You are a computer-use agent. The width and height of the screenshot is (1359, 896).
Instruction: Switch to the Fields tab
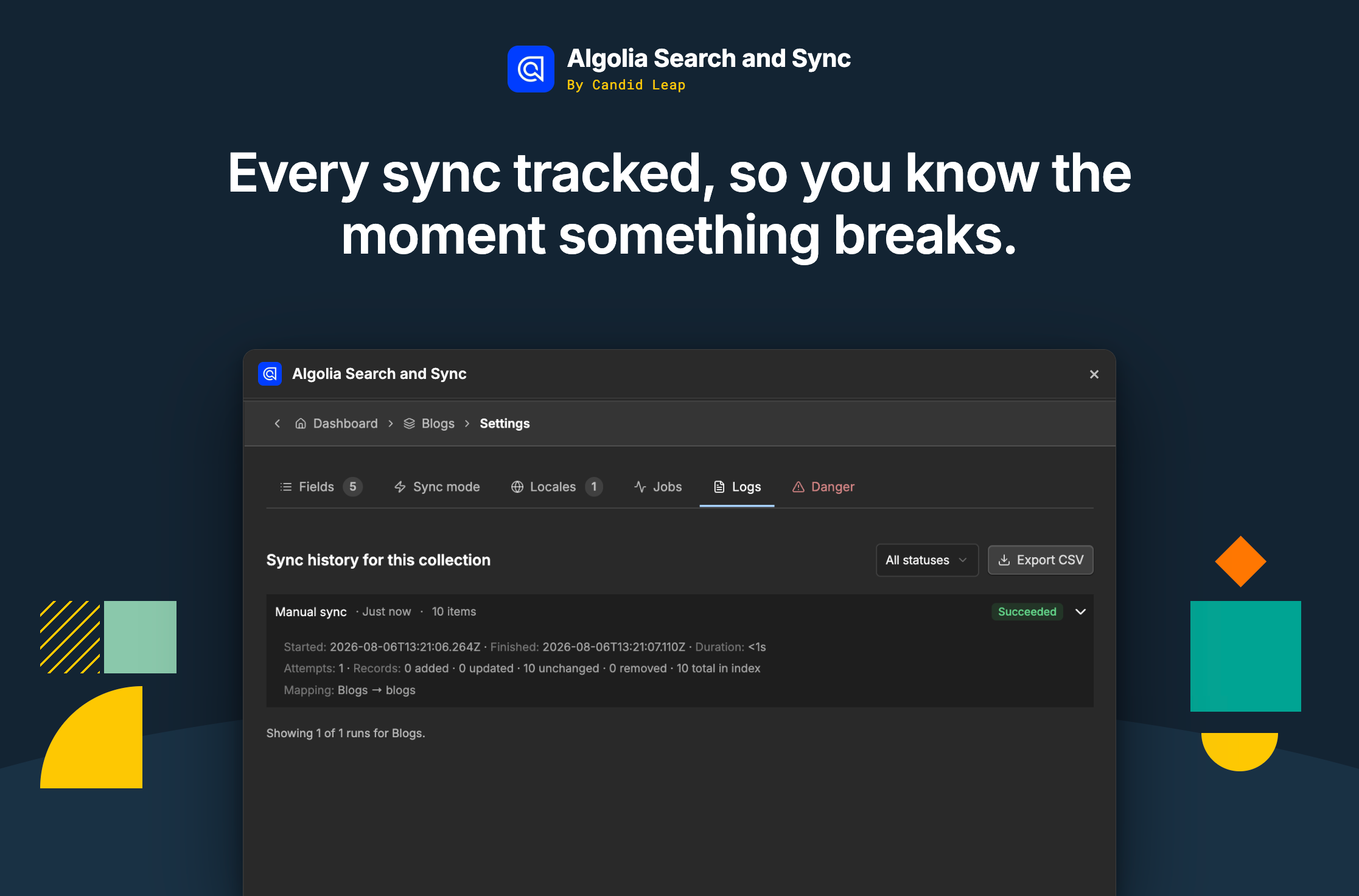coord(321,487)
